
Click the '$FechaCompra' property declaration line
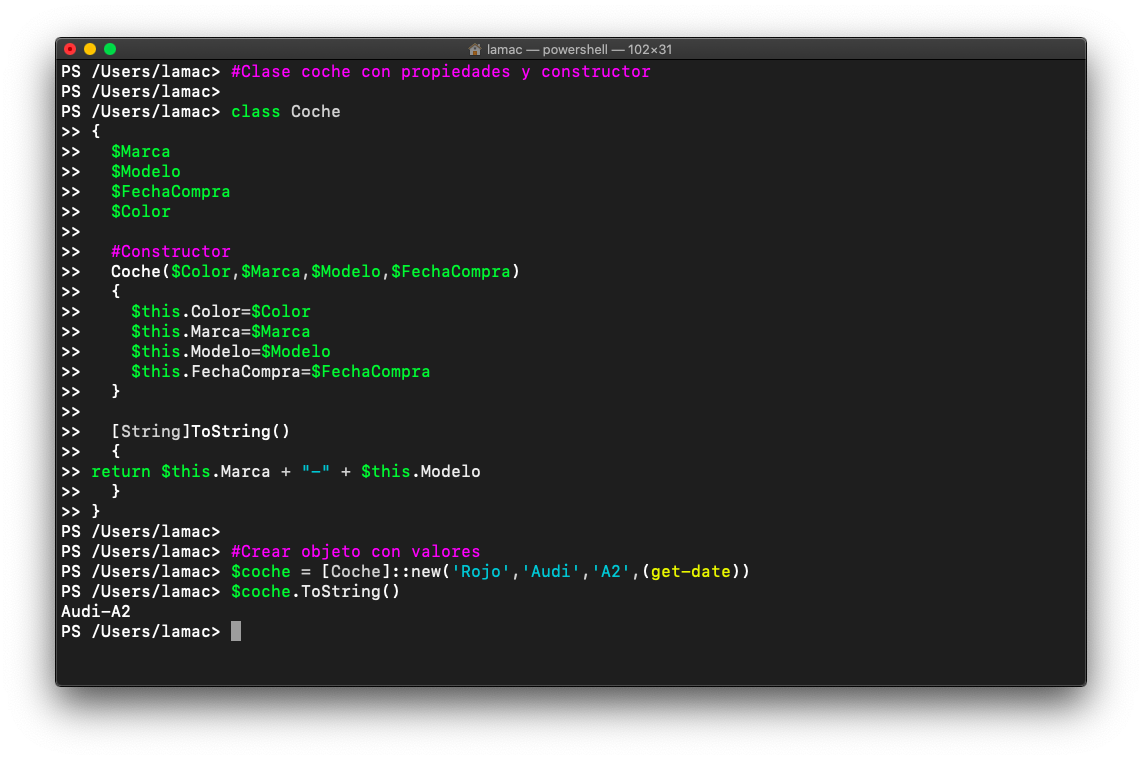(170, 192)
